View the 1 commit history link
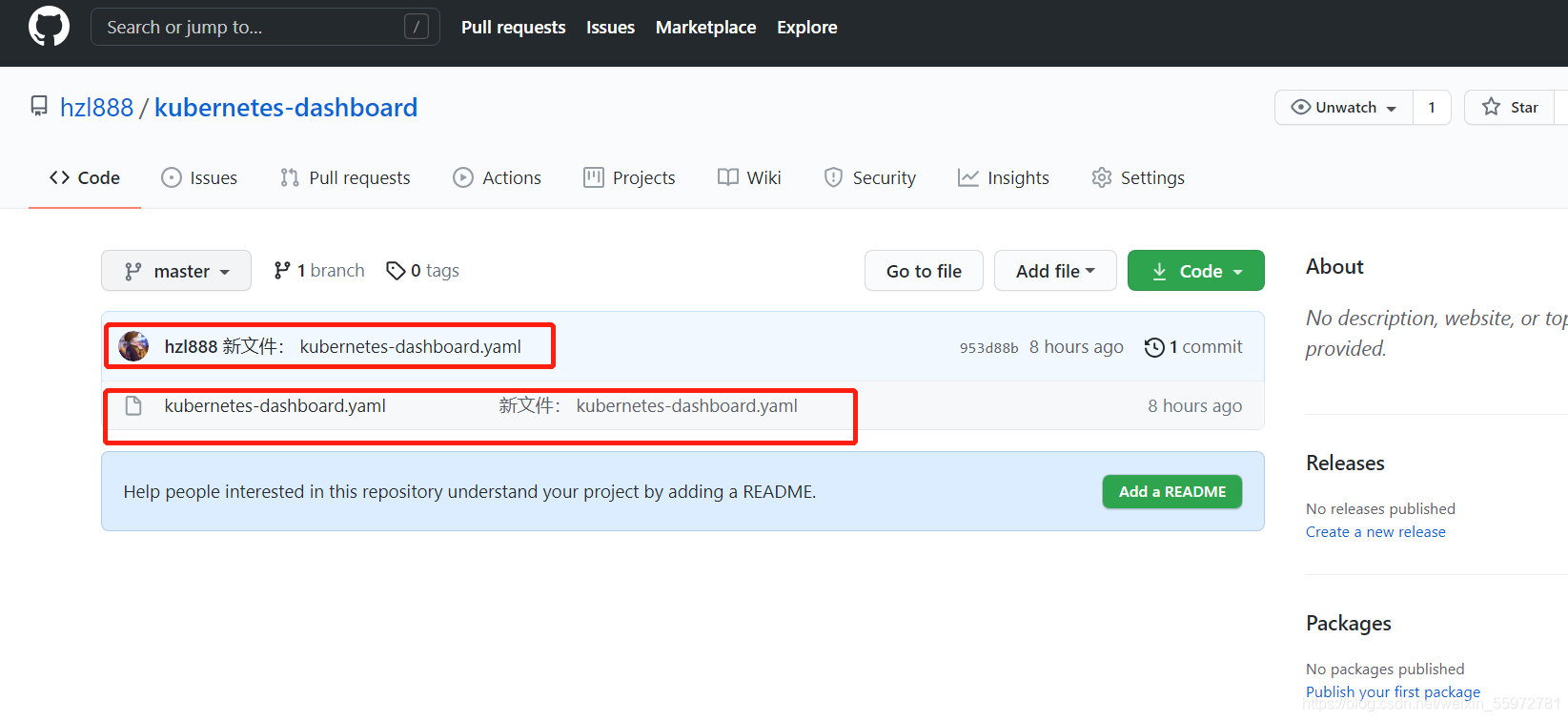The image size is (1568, 721). pyautogui.click(x=1193, y=347)
